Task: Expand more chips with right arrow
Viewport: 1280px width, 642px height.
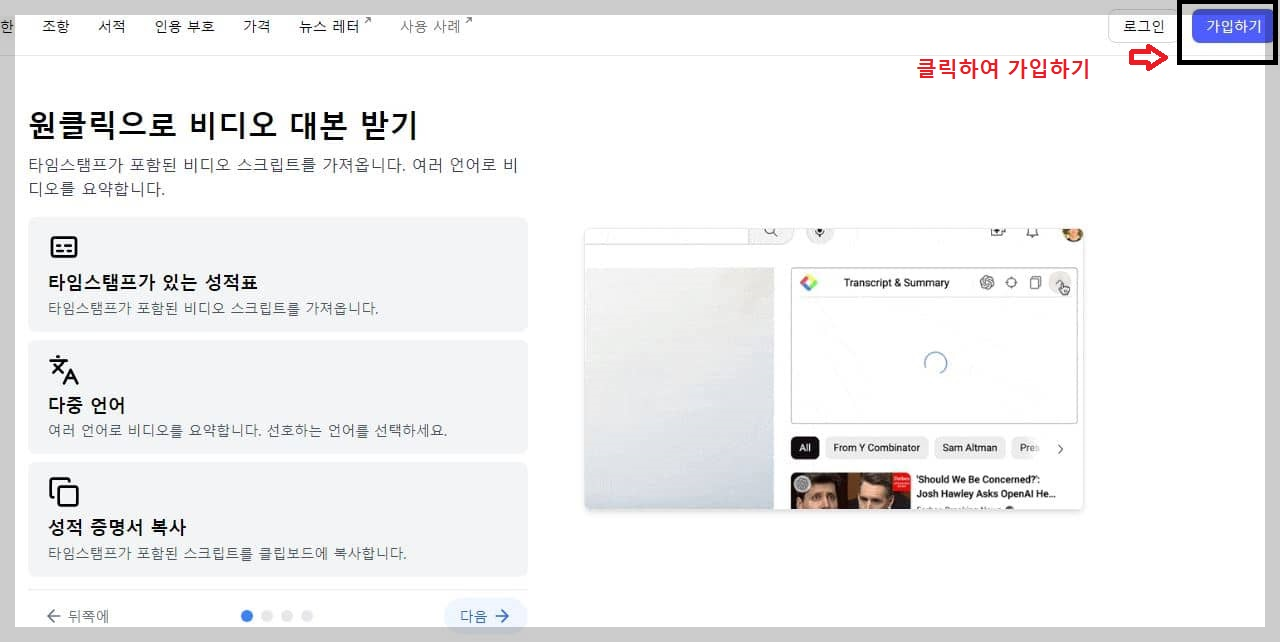Action: [1061, 449]
